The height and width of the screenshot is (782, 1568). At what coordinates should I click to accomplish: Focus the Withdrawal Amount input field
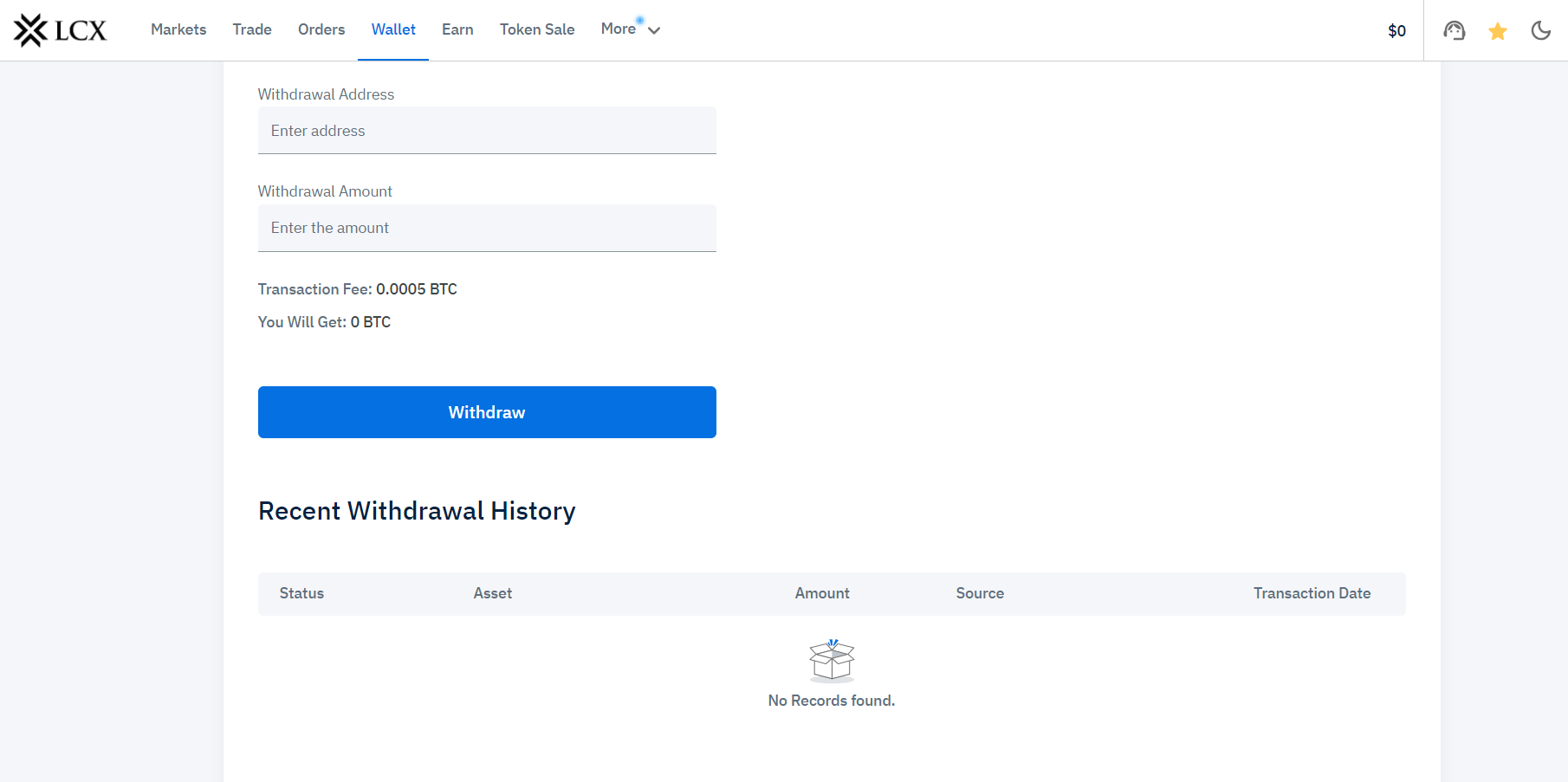(487, 228)
